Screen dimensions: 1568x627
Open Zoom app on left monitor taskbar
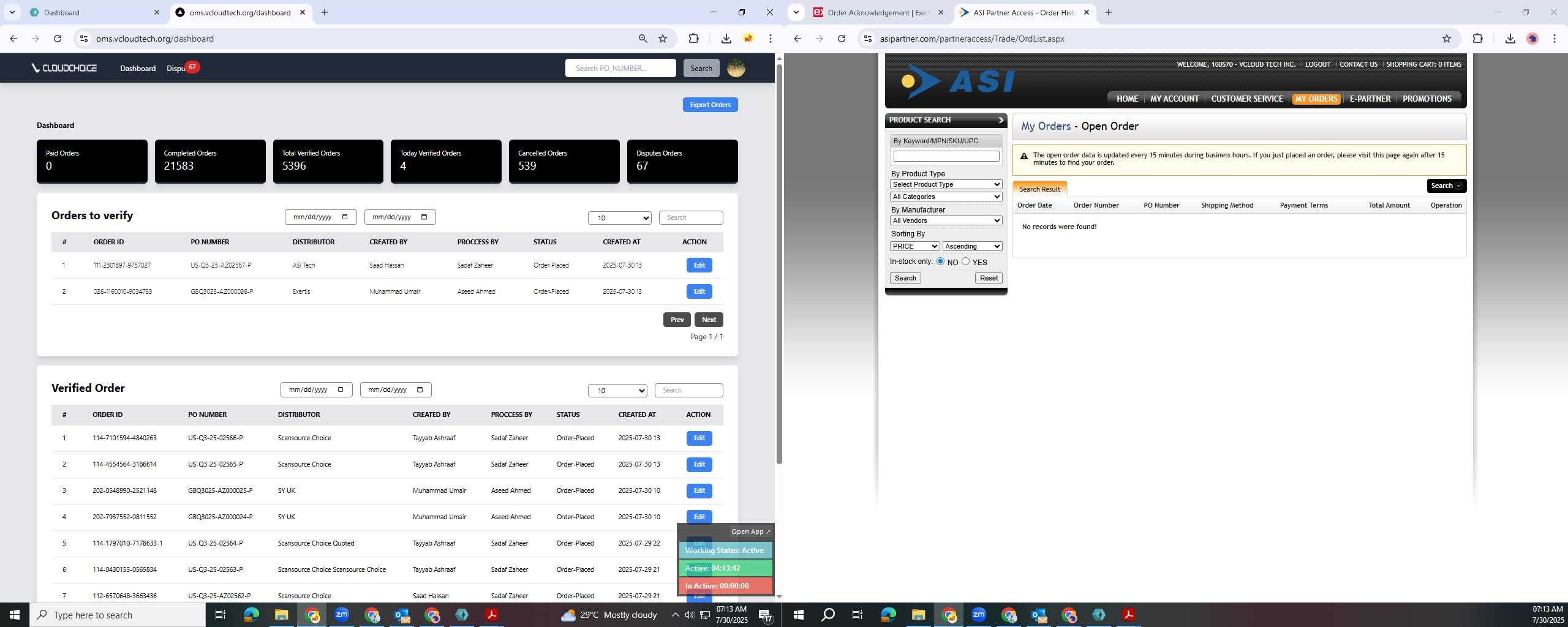341,615
